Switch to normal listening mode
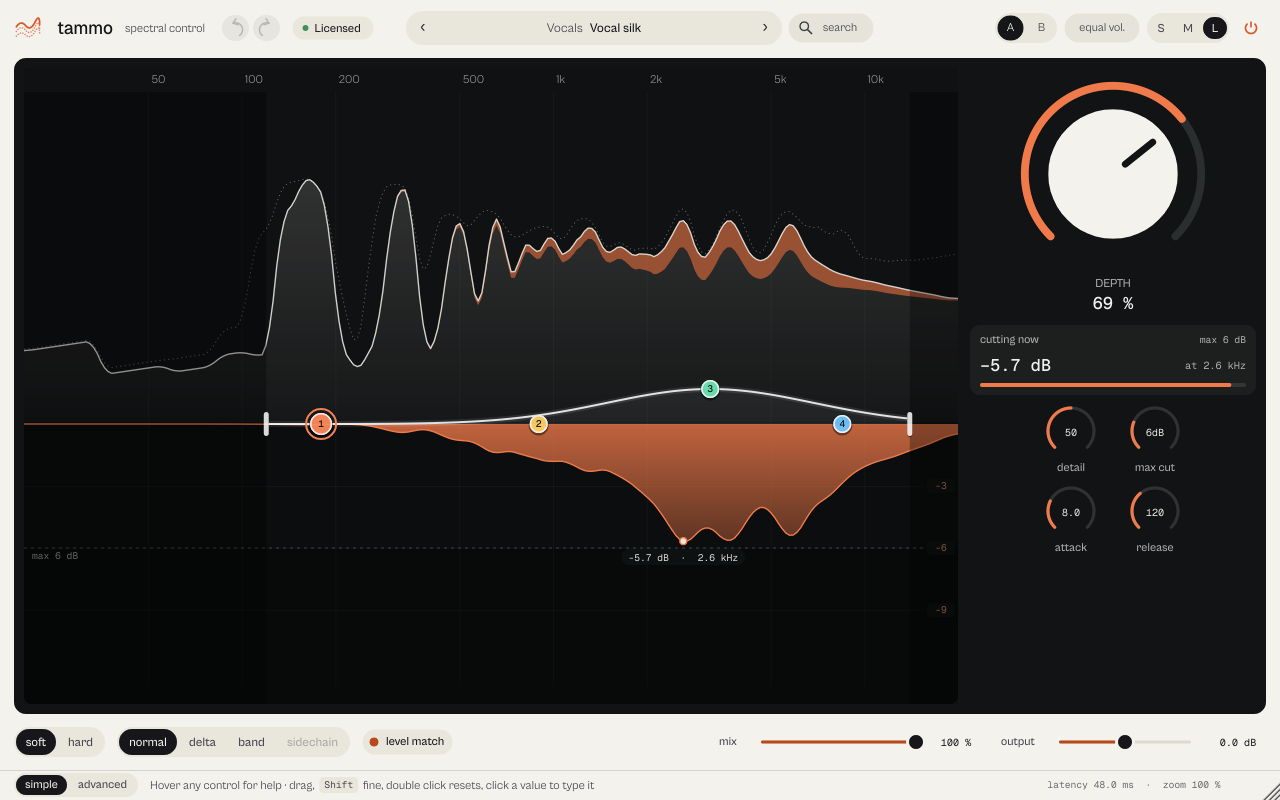The image size is (1280, 800). pos(148,742)
